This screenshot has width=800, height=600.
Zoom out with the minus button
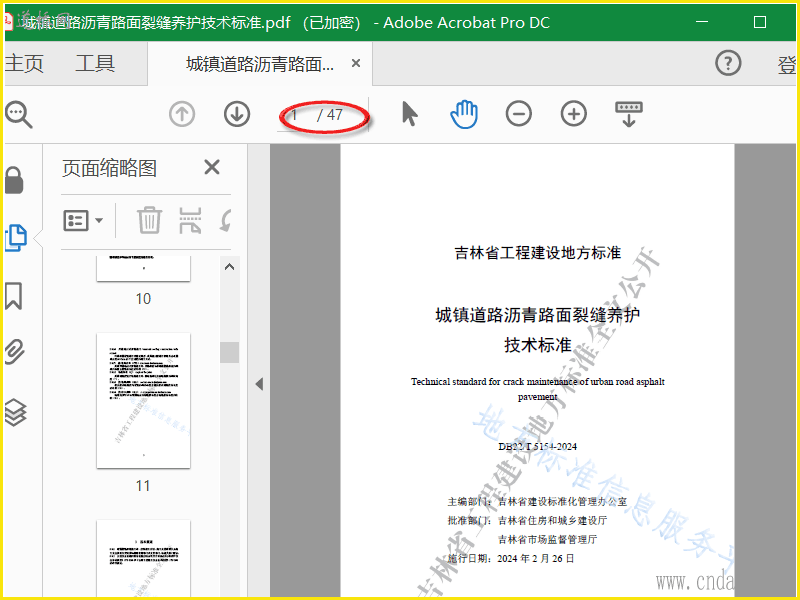(519, 114)
